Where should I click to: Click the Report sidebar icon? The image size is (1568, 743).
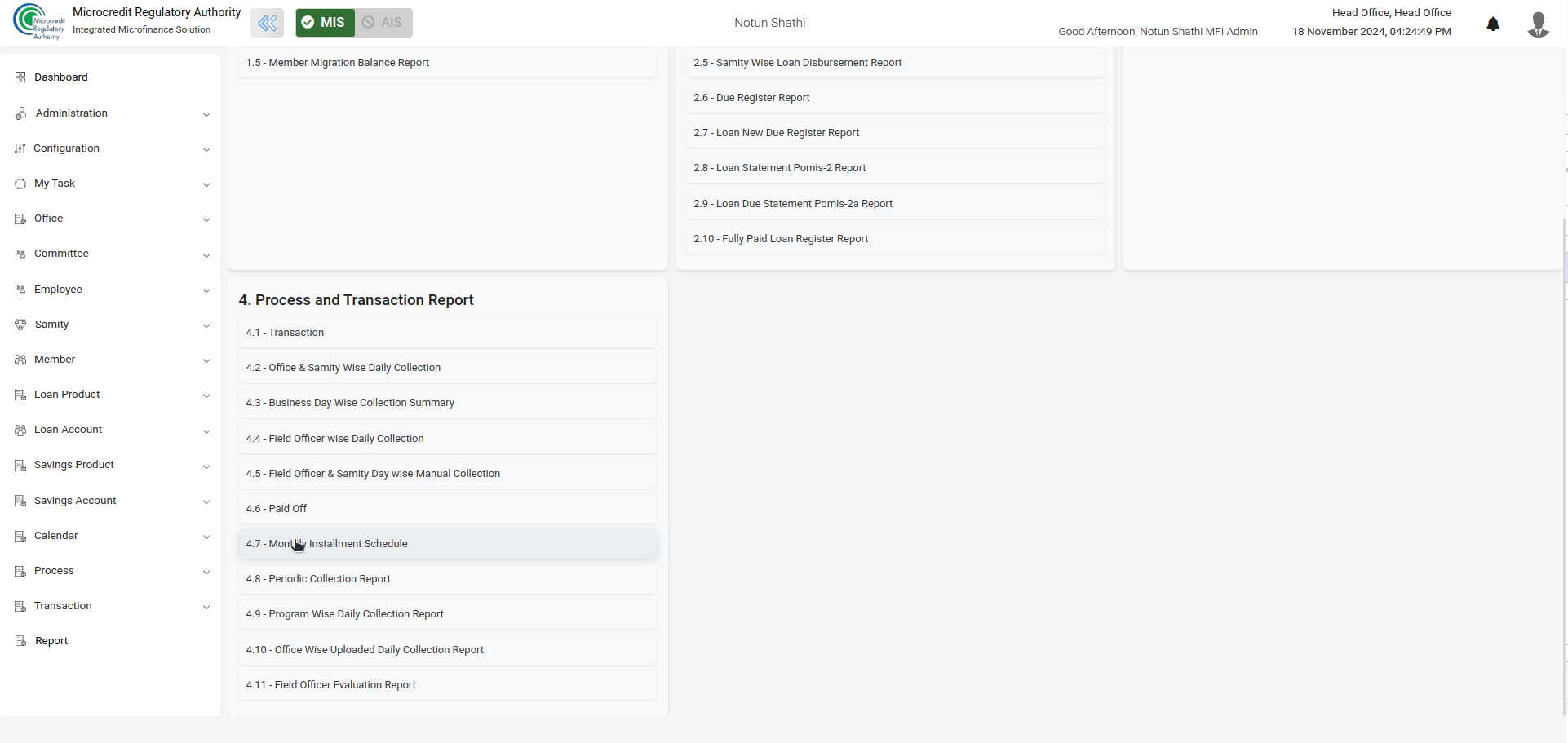(20, 641)
